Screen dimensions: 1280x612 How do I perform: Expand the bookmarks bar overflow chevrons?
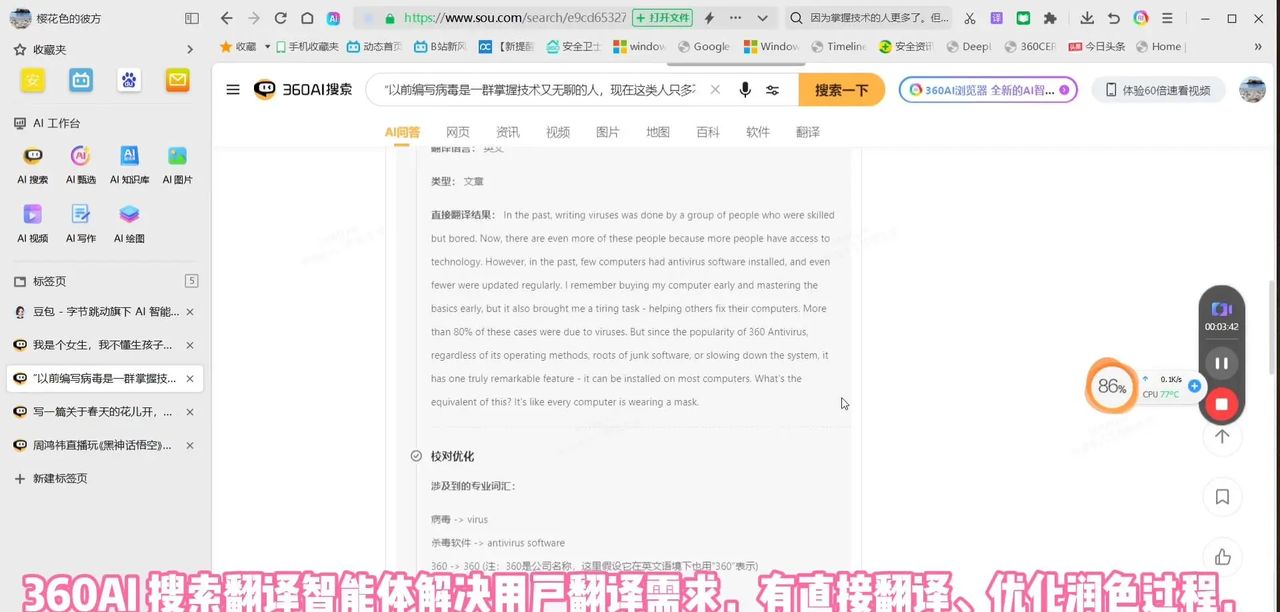pyautogui.click(x=1258, y=46)
